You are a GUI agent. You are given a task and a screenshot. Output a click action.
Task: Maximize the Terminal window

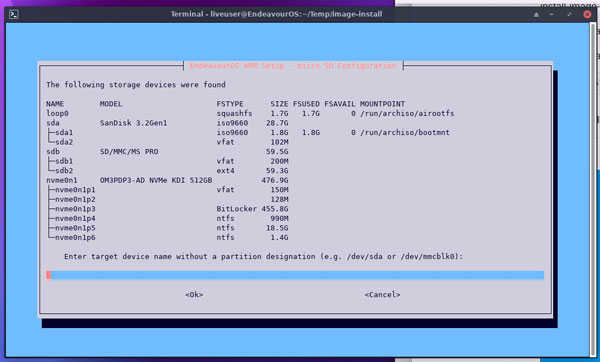point(569,14)
